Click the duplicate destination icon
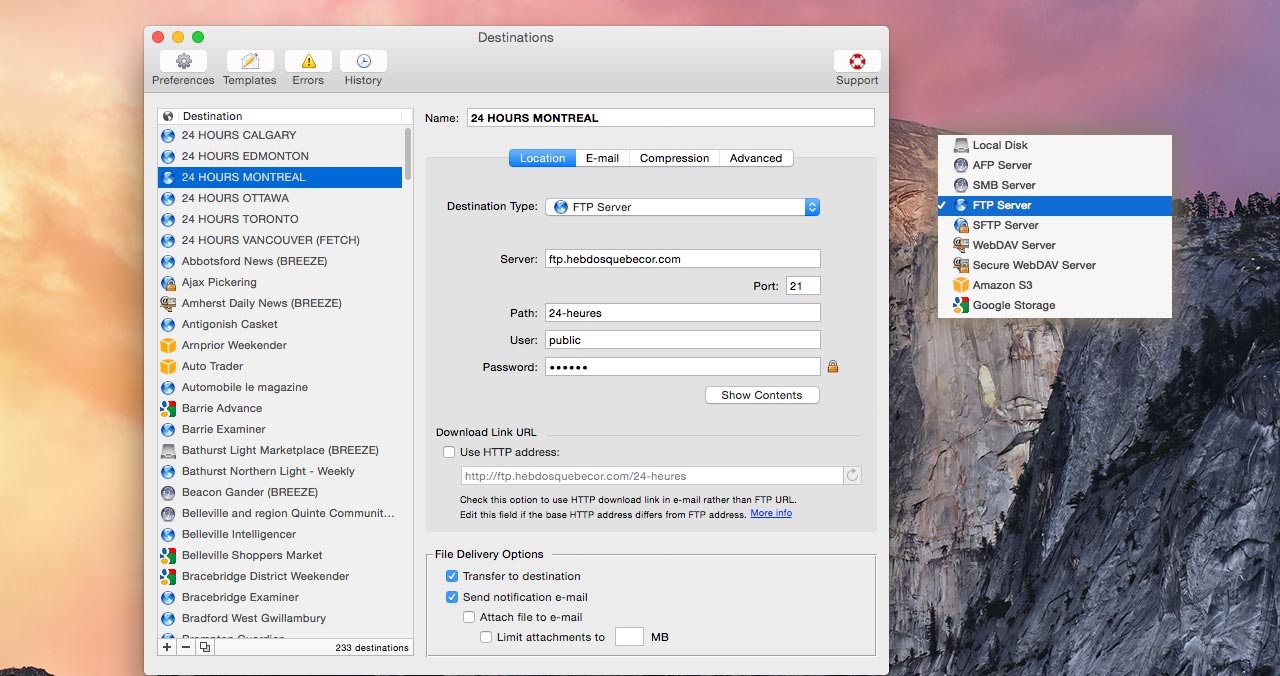The height and width of the screenshot is (676, 1280). coord(205,647)
